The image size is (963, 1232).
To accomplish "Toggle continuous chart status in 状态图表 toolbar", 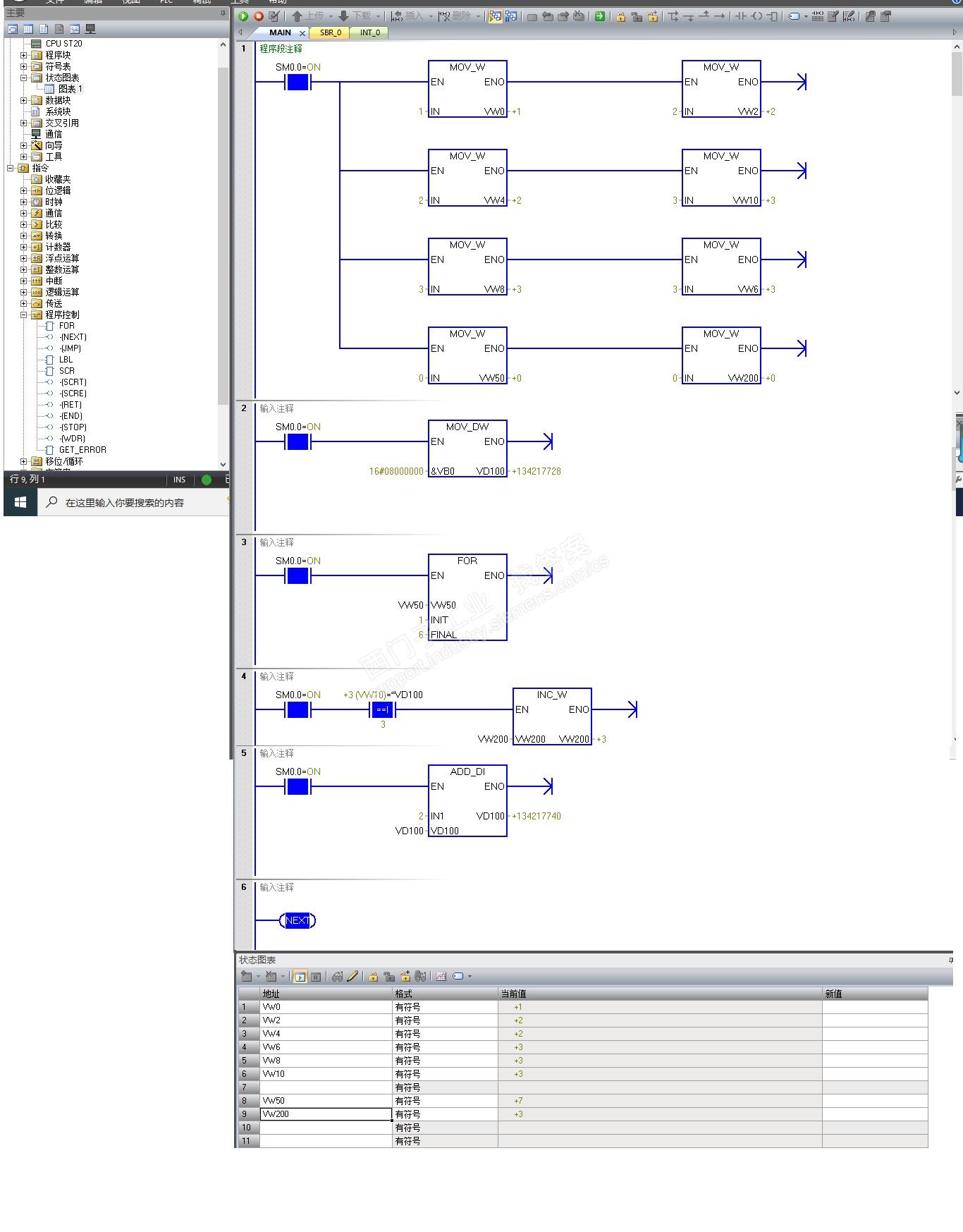I will pyautogui.click(x=300, y=977).
